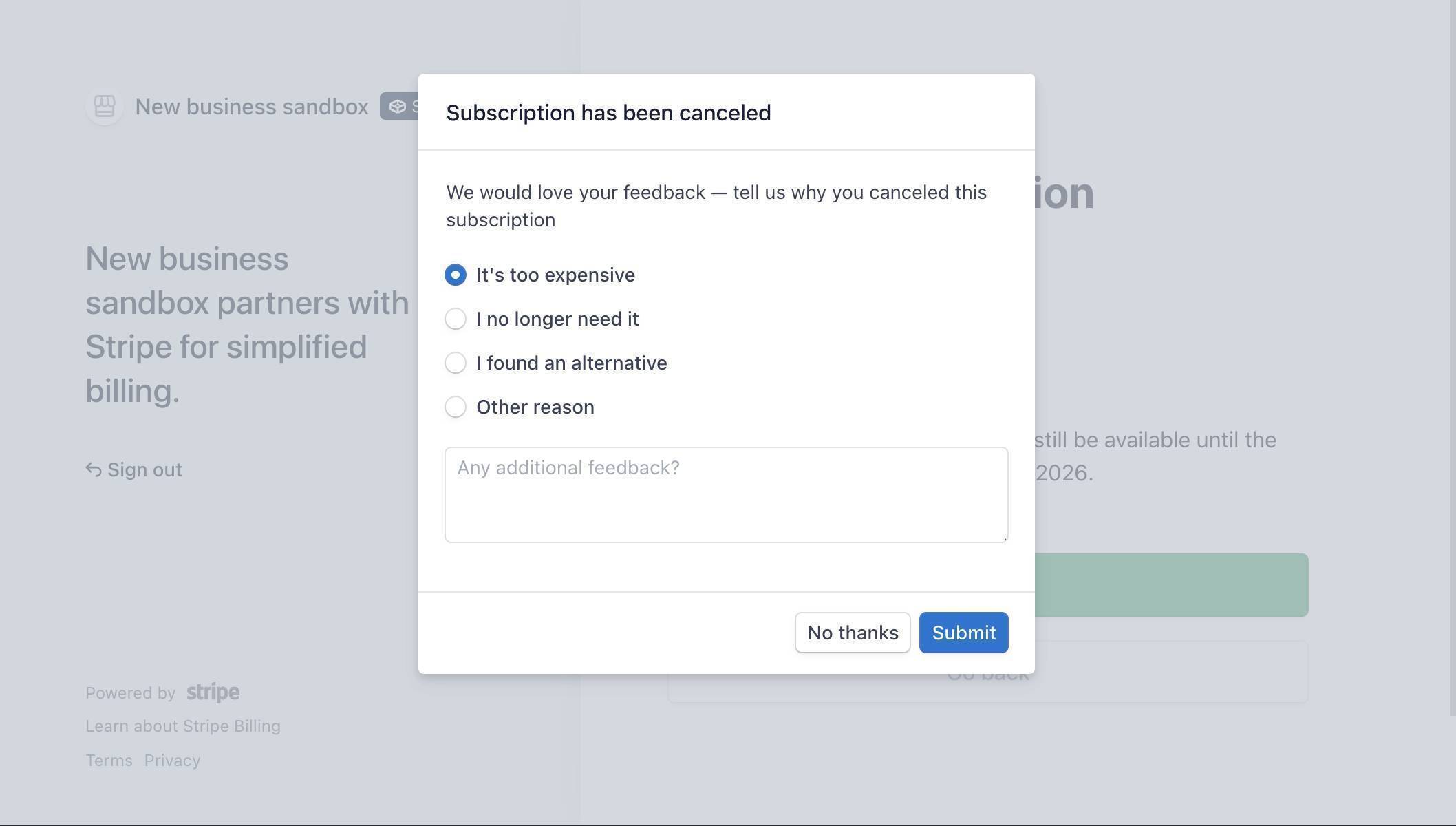Screen dimensions: 1456x826
Task: Click the Stripe wordmark logo
Action: click(212, 692)
